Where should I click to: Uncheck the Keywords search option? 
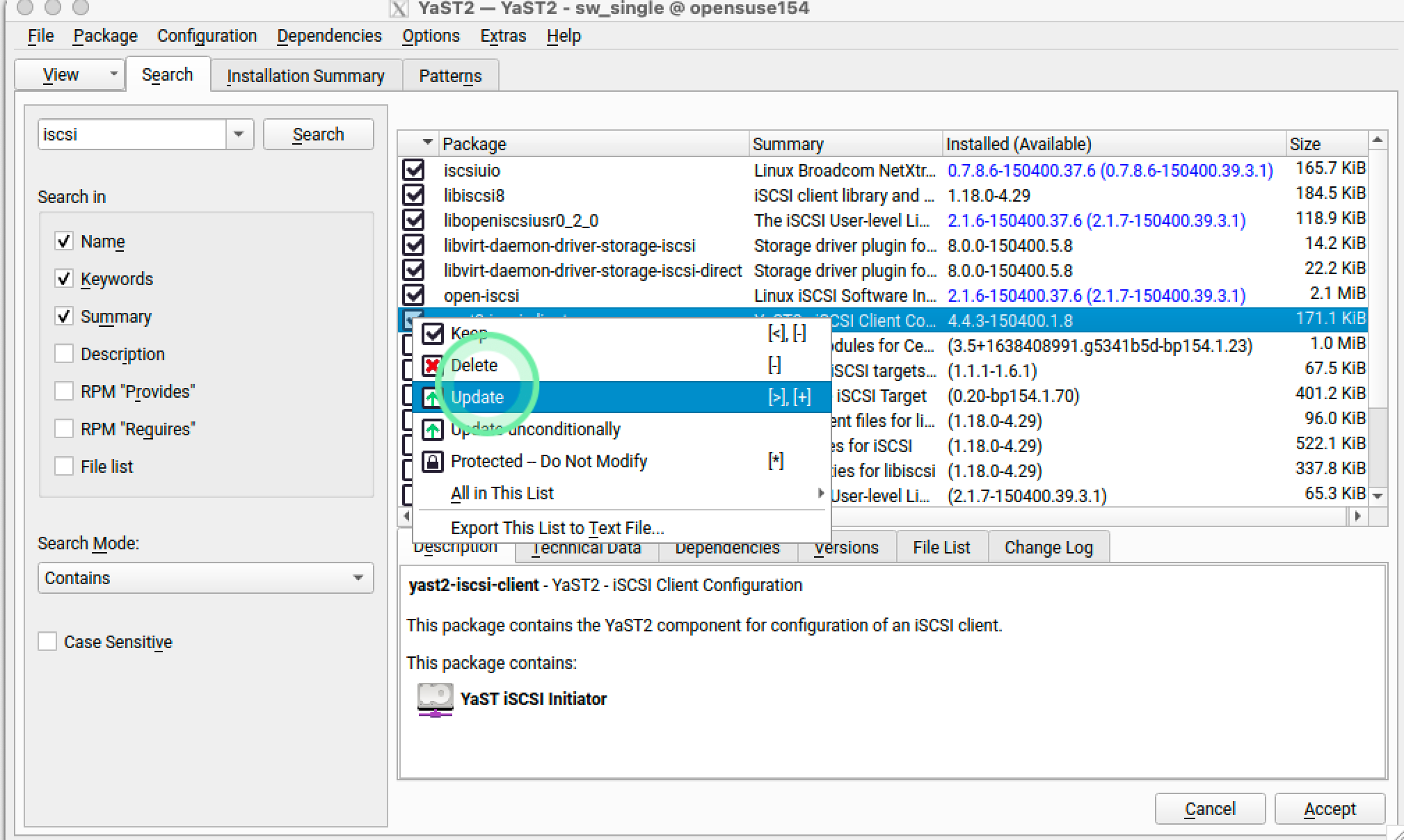64,279
